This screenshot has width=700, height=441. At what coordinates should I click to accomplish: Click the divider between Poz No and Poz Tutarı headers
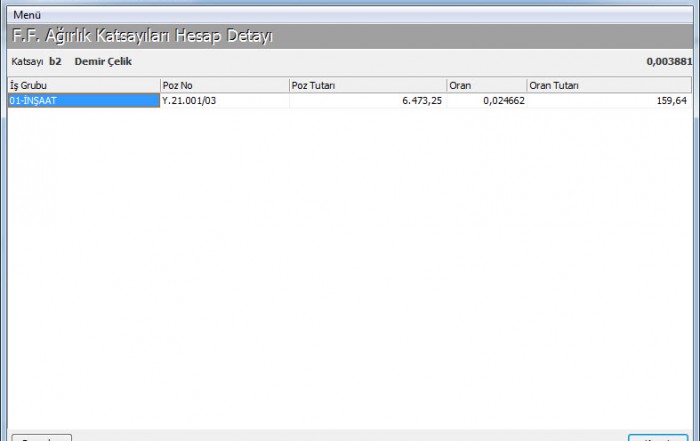289,86
